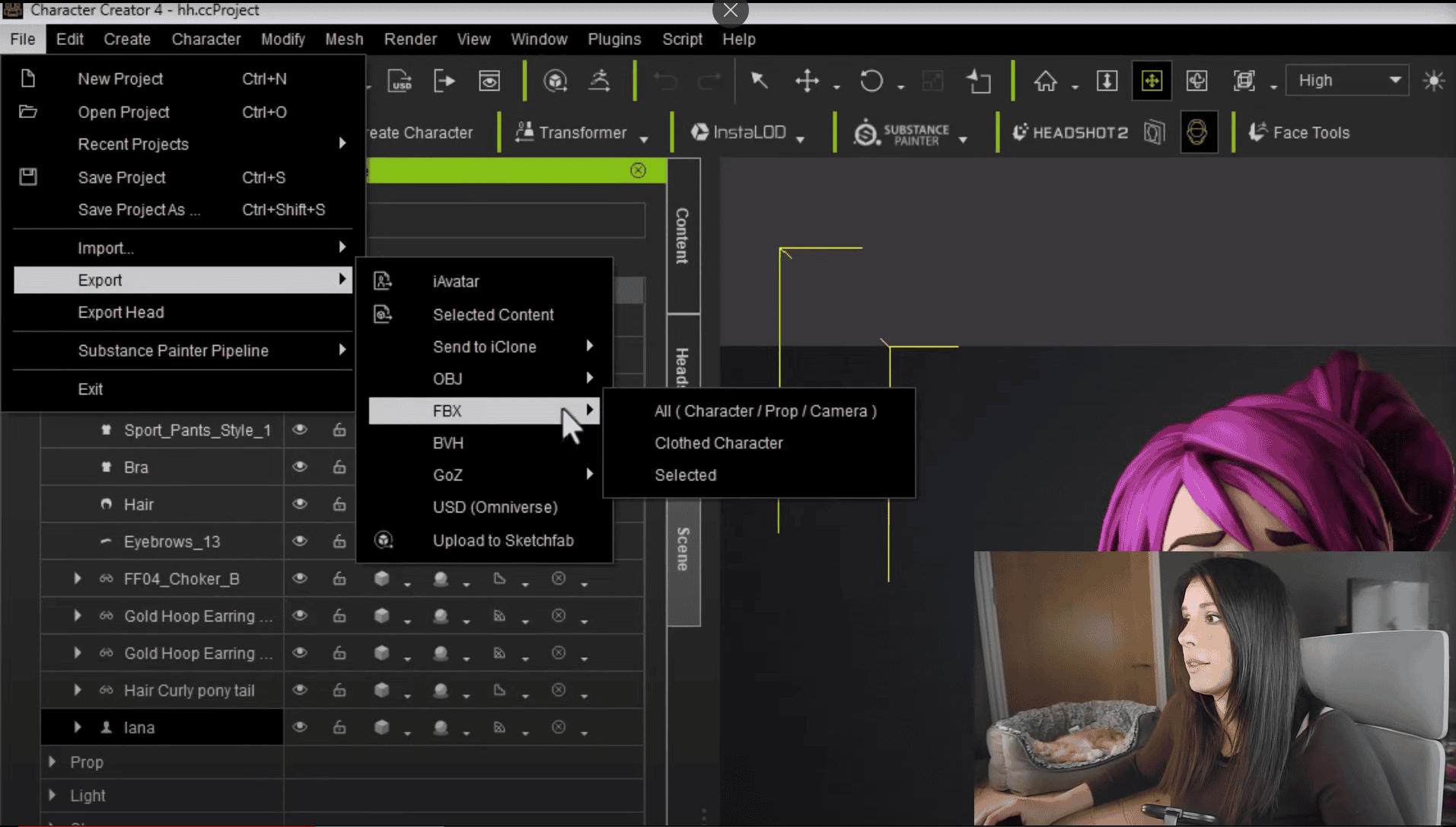1456x827 pixels.
Task: Click the brightness sun icon
Action: pos(1434,80)
